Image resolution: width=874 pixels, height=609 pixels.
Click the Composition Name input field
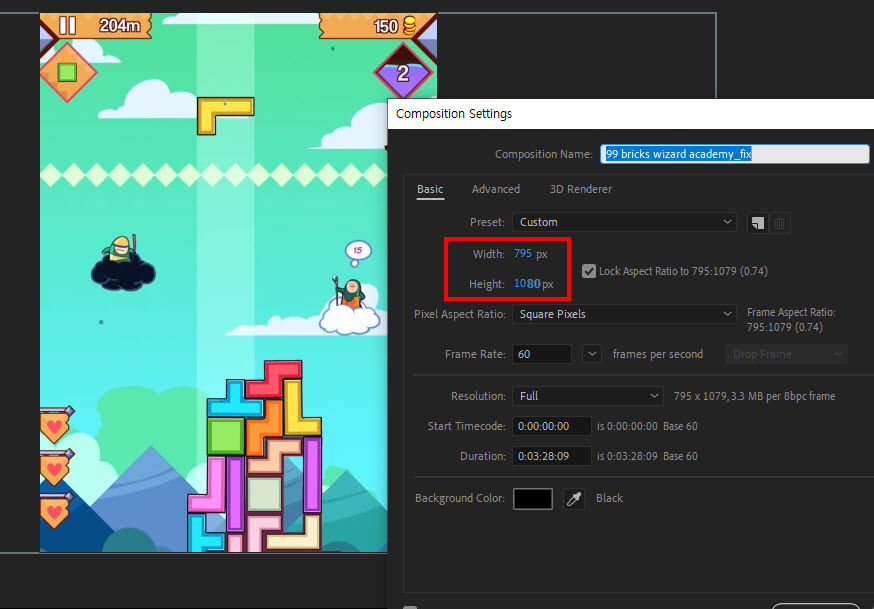(735, 154)
